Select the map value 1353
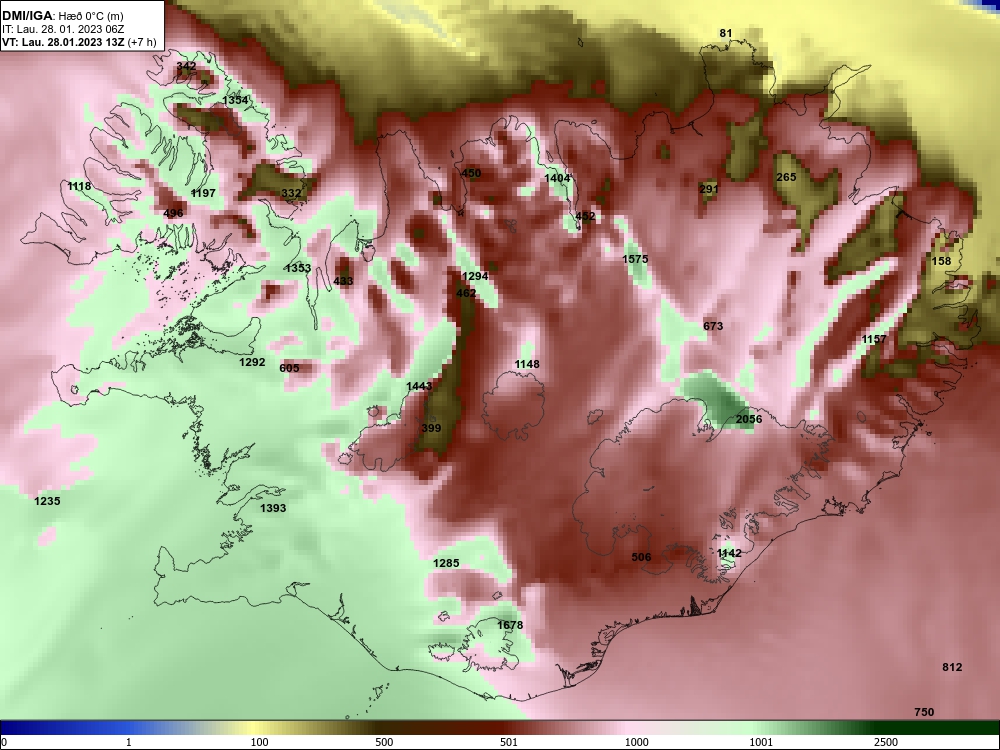This screenshot has width=1000, height=750. coord(298,268)
